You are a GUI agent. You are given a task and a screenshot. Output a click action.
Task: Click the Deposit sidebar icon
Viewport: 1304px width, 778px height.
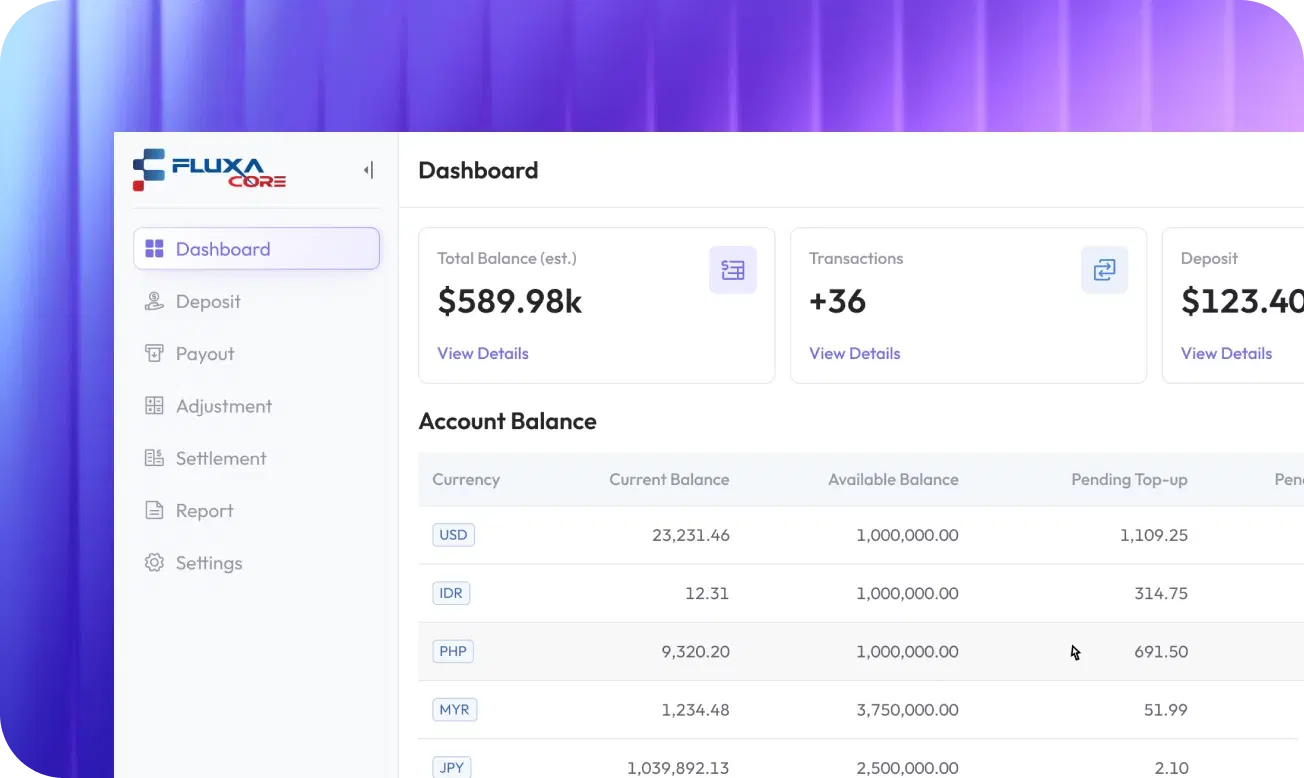coord(154,301)
